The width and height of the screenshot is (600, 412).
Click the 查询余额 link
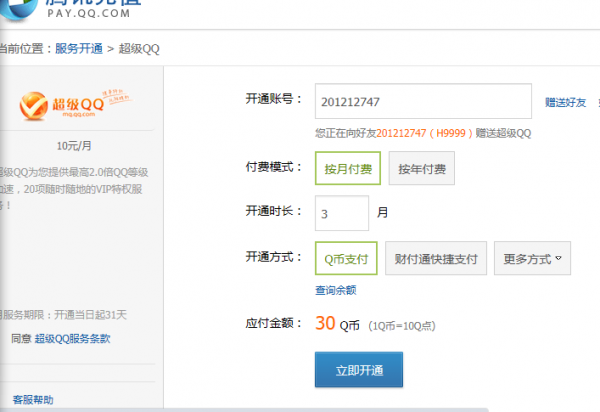click(x=336, y=290)
